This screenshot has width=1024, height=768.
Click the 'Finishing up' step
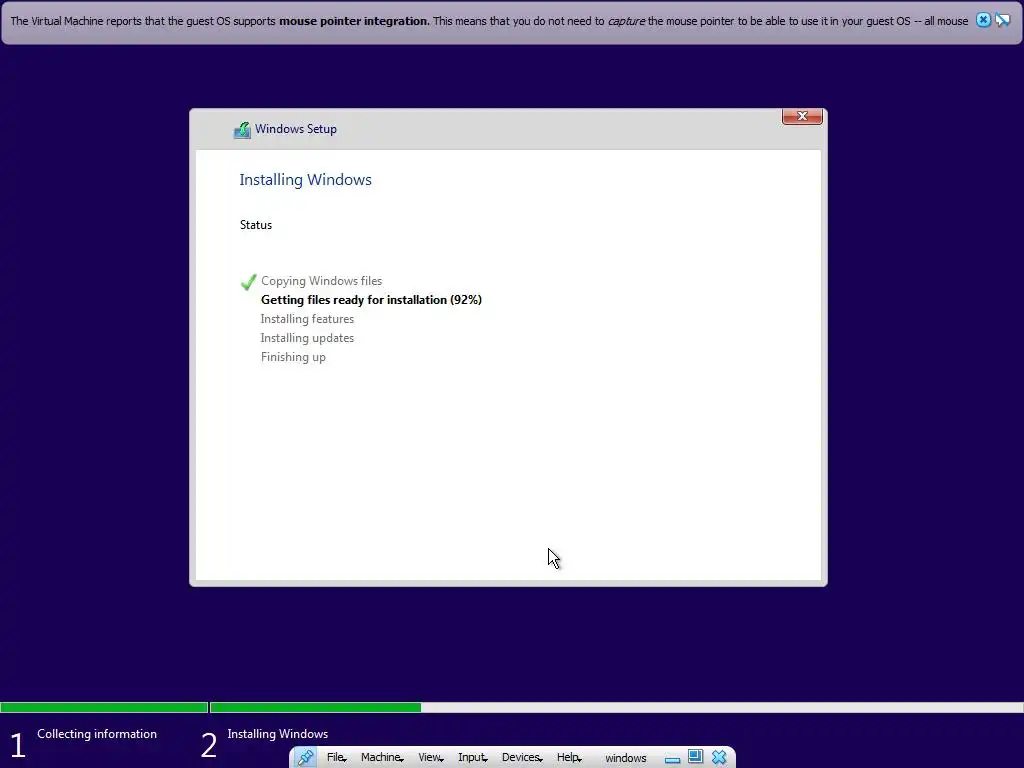(x=293, y=357)
